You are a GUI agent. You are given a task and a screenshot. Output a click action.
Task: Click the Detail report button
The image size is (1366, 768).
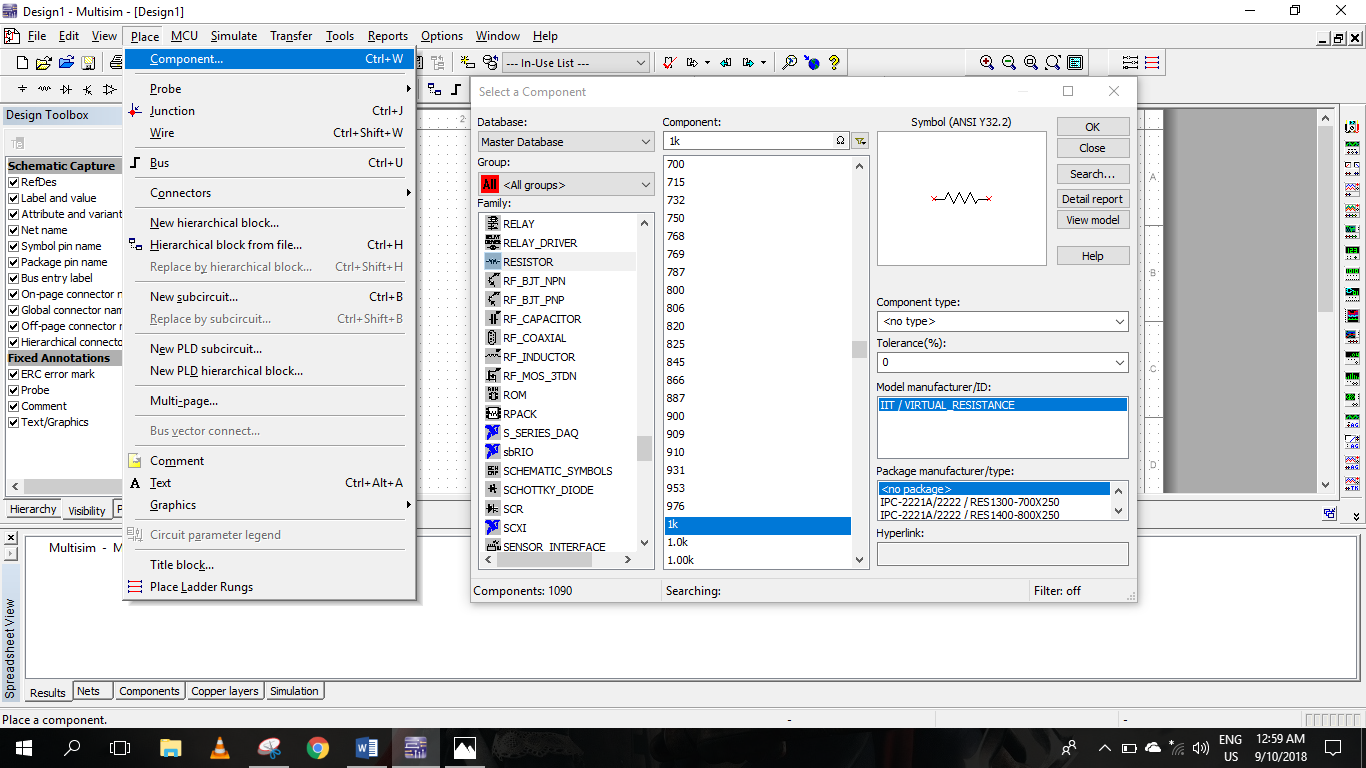coord(1093,199)
